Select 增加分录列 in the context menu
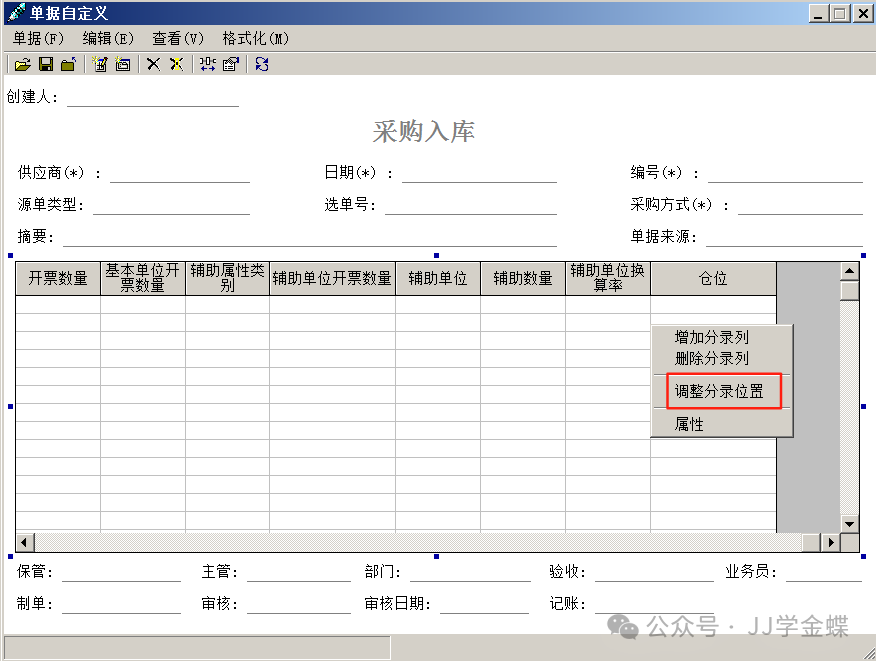 coord(711,337)
